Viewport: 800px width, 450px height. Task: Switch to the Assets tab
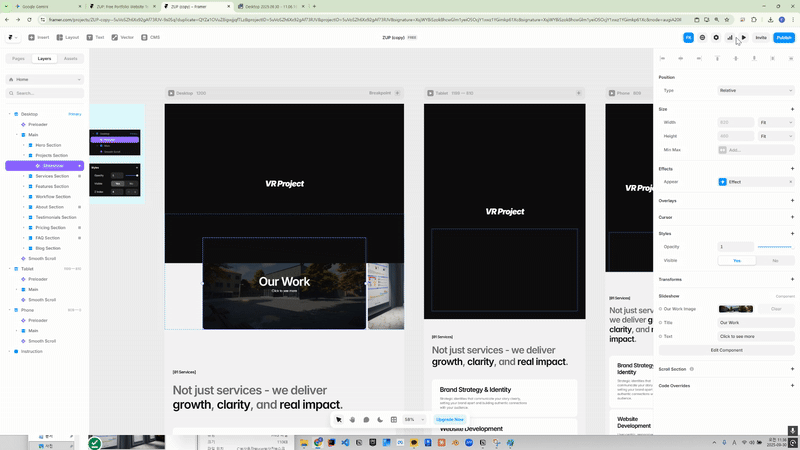pyautogui.click(x=70, y=59)
